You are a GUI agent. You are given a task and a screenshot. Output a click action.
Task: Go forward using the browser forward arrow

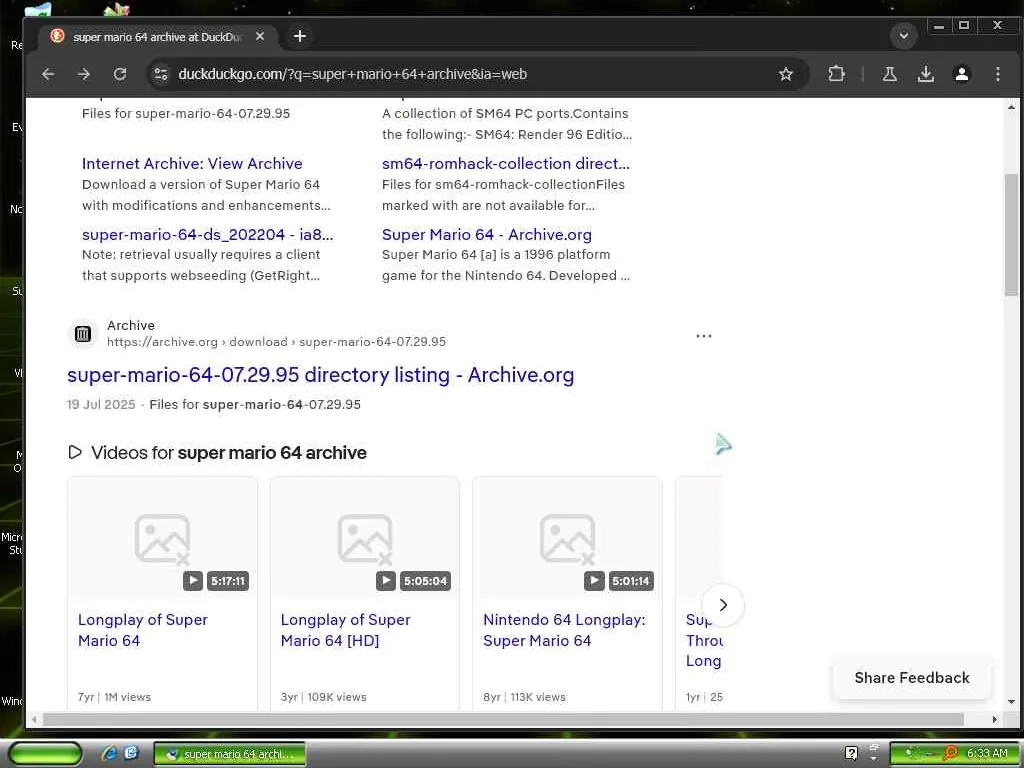point(84,74)
